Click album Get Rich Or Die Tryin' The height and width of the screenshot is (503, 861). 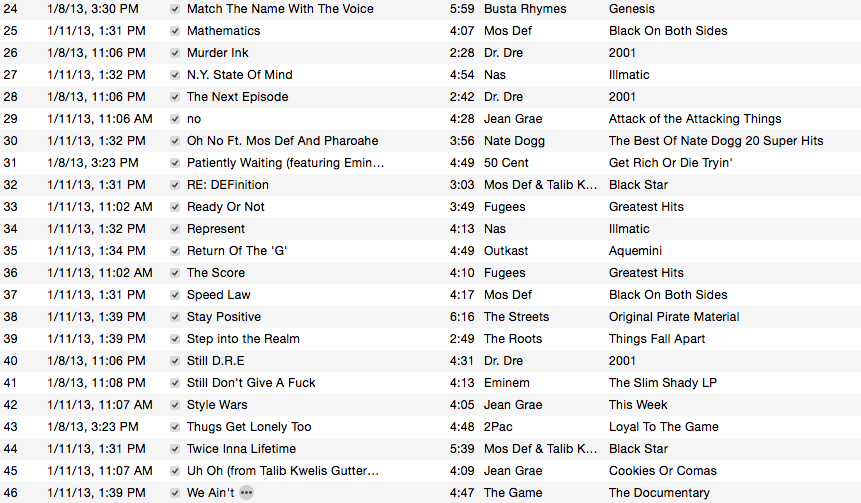click(x=670, y=163)
